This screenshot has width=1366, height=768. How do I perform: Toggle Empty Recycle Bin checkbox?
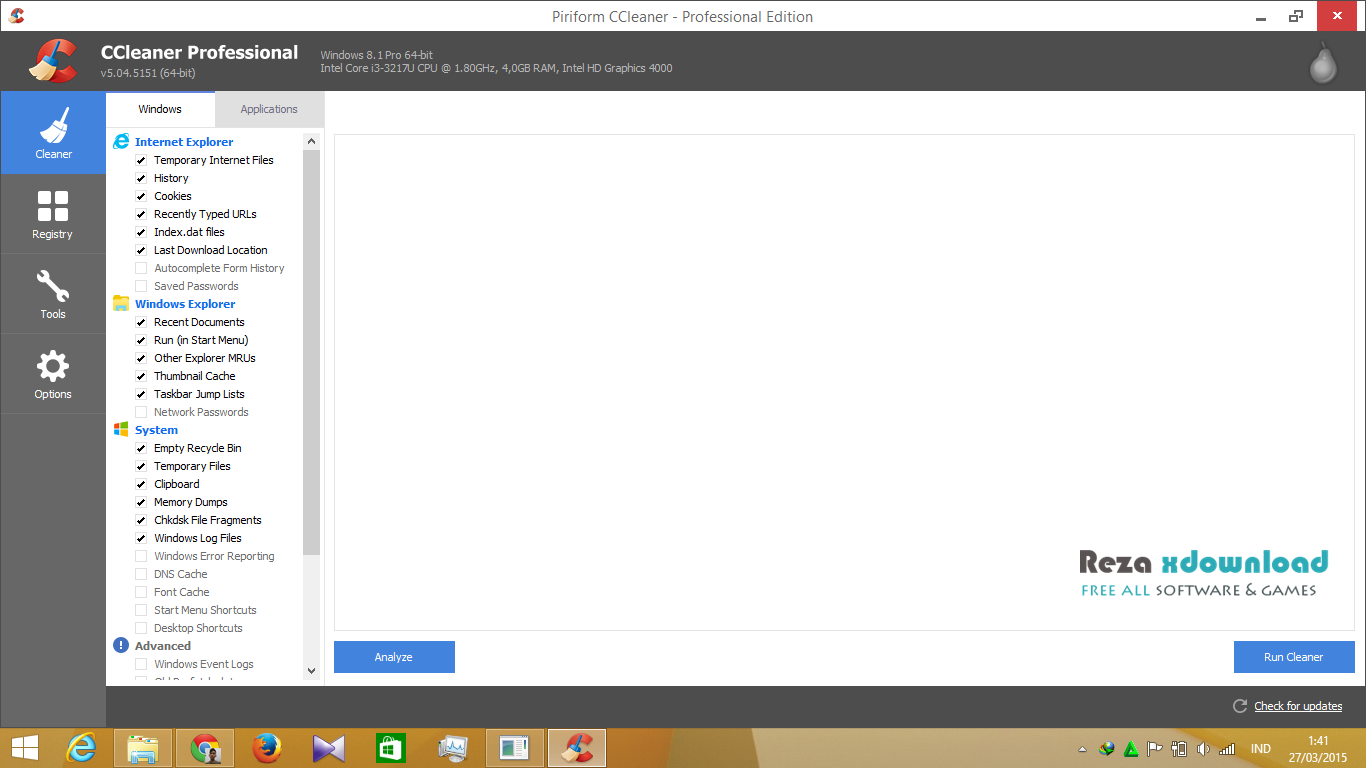coord(141,448)
